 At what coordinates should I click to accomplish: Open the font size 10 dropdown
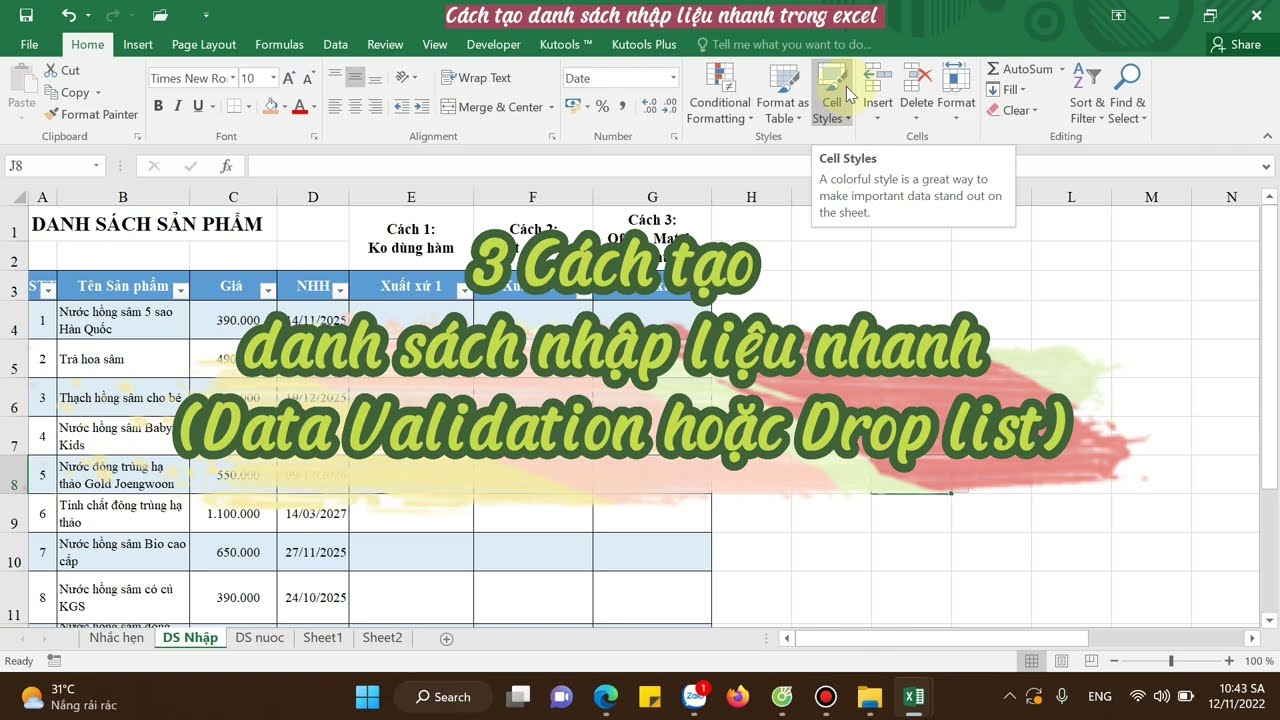(x=274, y=78)
